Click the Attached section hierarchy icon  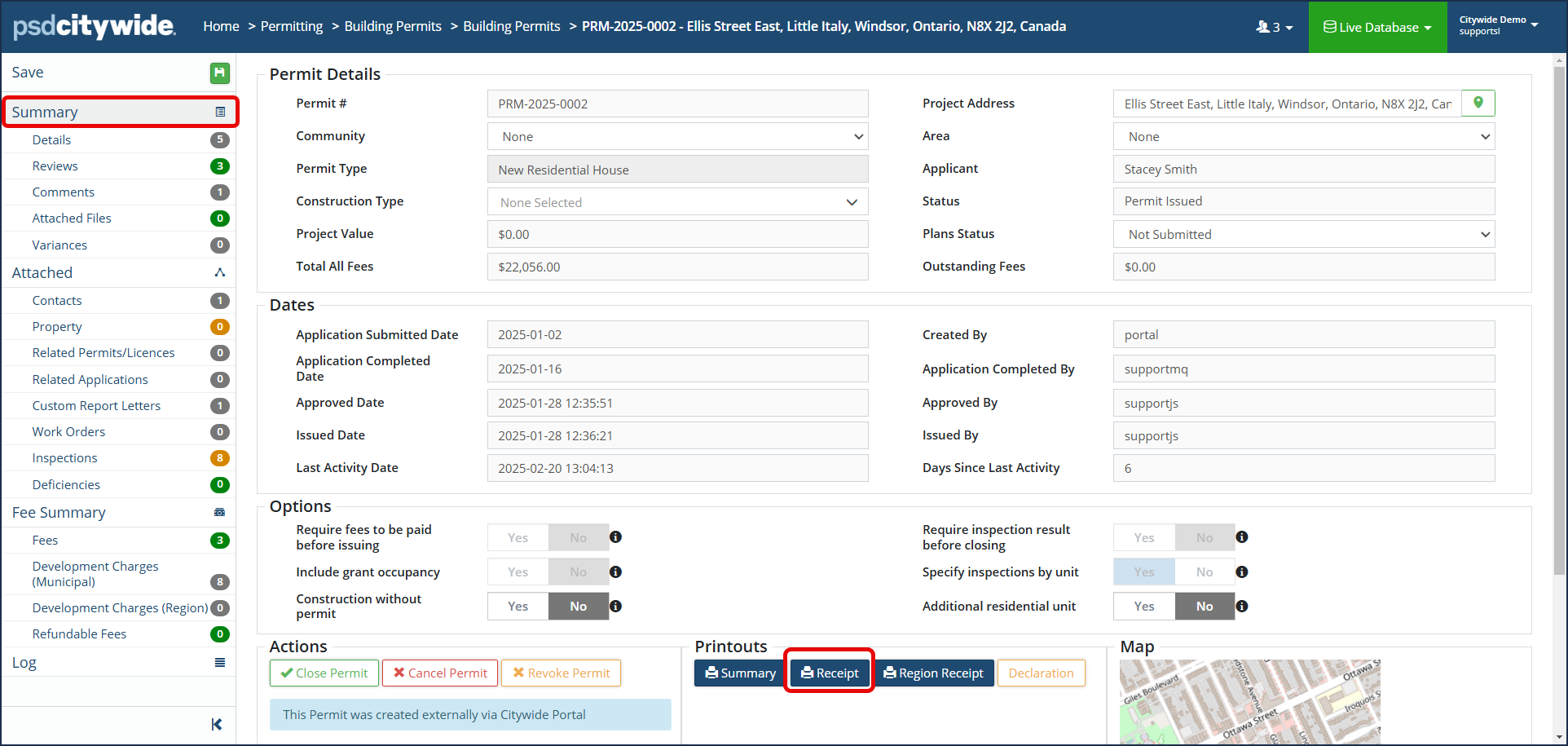pyautogui.click(x=219, y=272)
